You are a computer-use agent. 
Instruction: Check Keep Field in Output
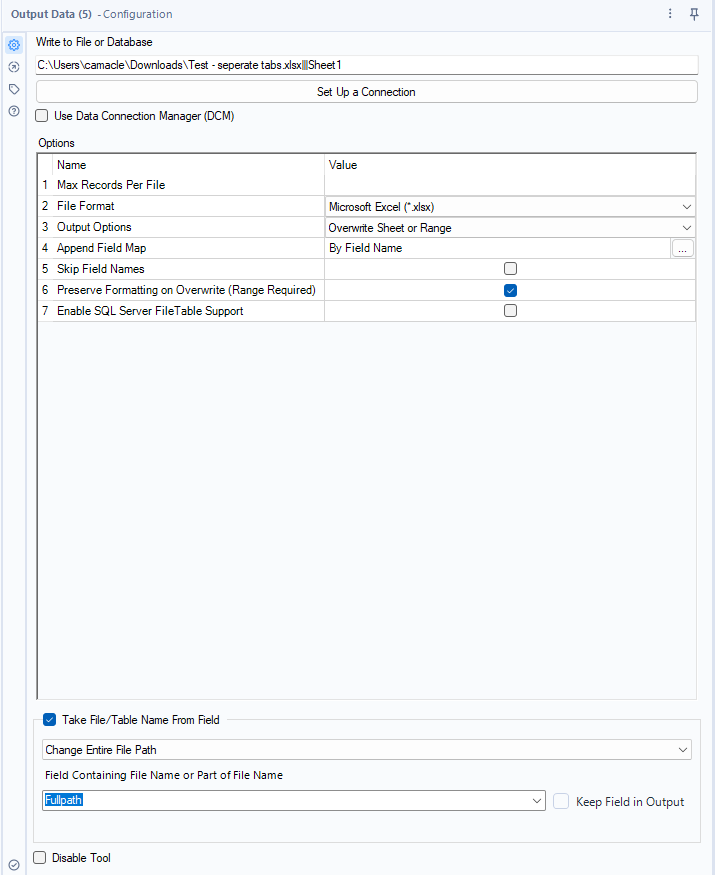pos(561,800)
